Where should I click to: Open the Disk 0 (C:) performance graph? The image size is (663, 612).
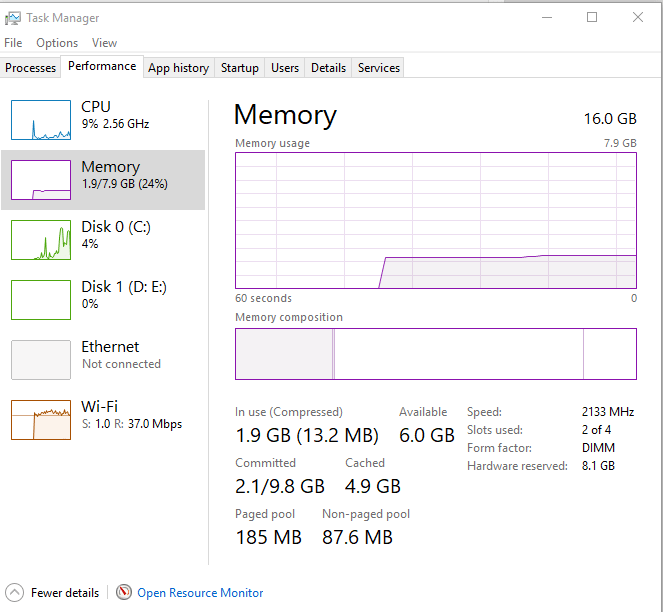pyautogui.click(x=41, y=240)
